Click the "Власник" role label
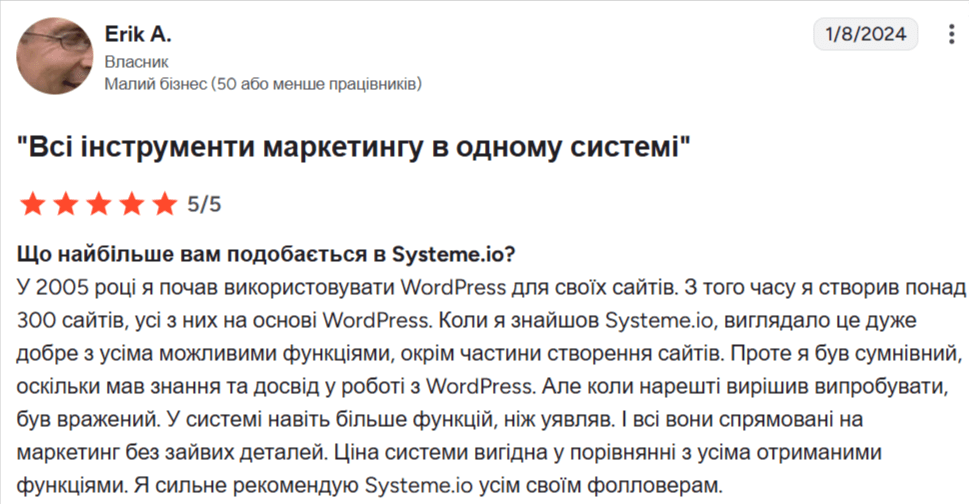 click(137, 62)
